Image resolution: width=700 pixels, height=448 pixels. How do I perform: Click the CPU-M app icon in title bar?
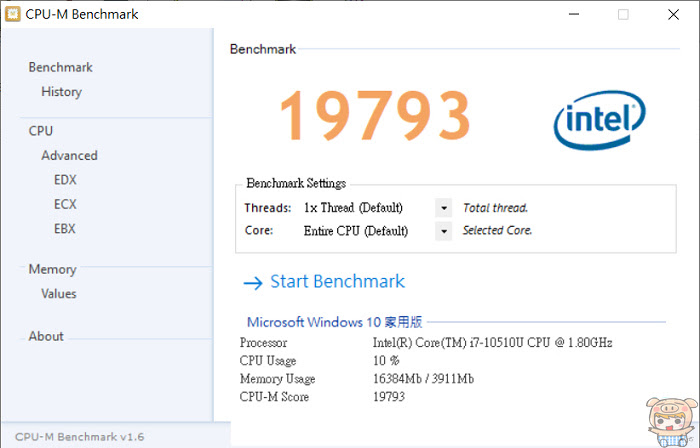[x=12, y=14]
